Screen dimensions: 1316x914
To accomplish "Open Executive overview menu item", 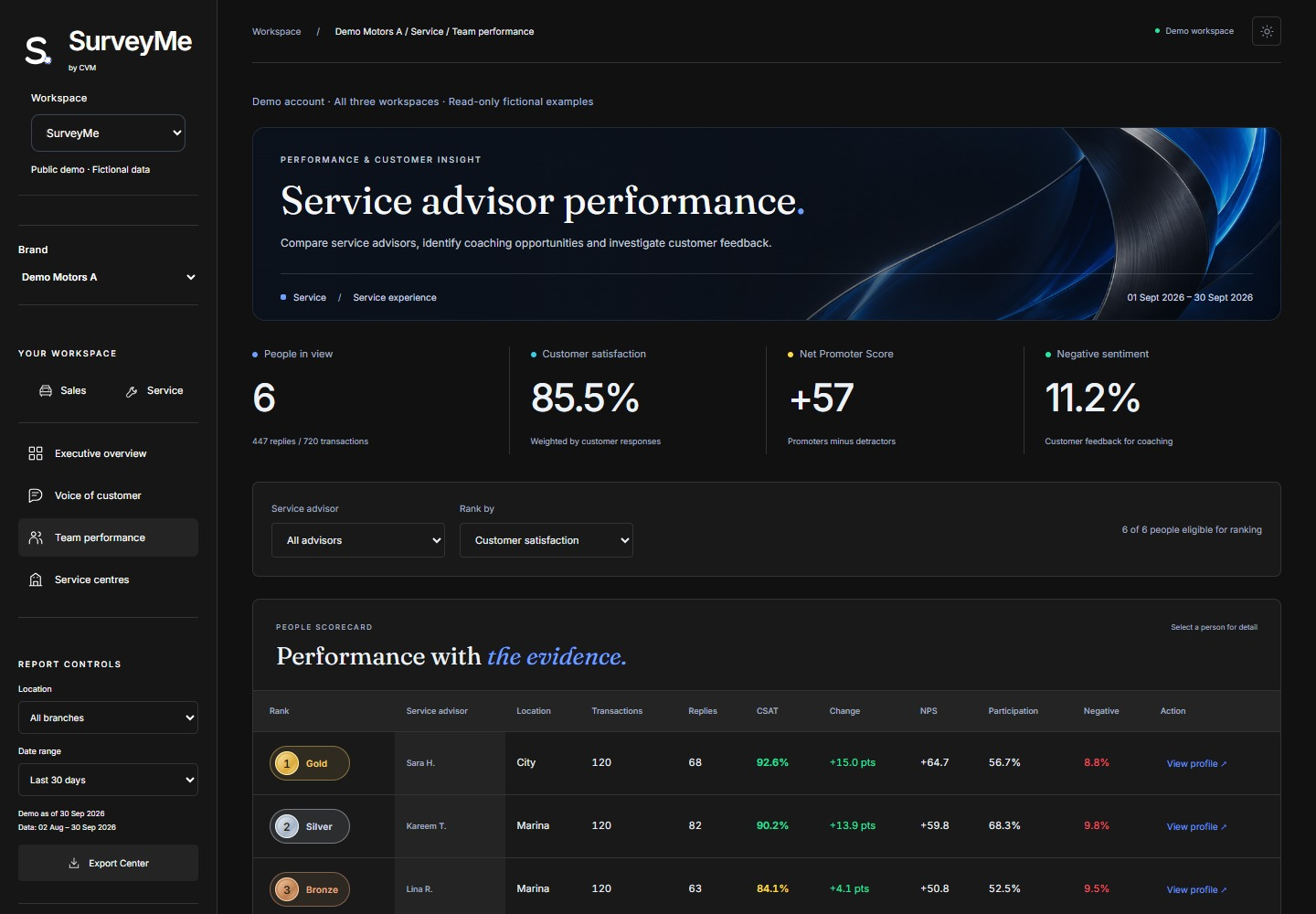I will point(108,453).
